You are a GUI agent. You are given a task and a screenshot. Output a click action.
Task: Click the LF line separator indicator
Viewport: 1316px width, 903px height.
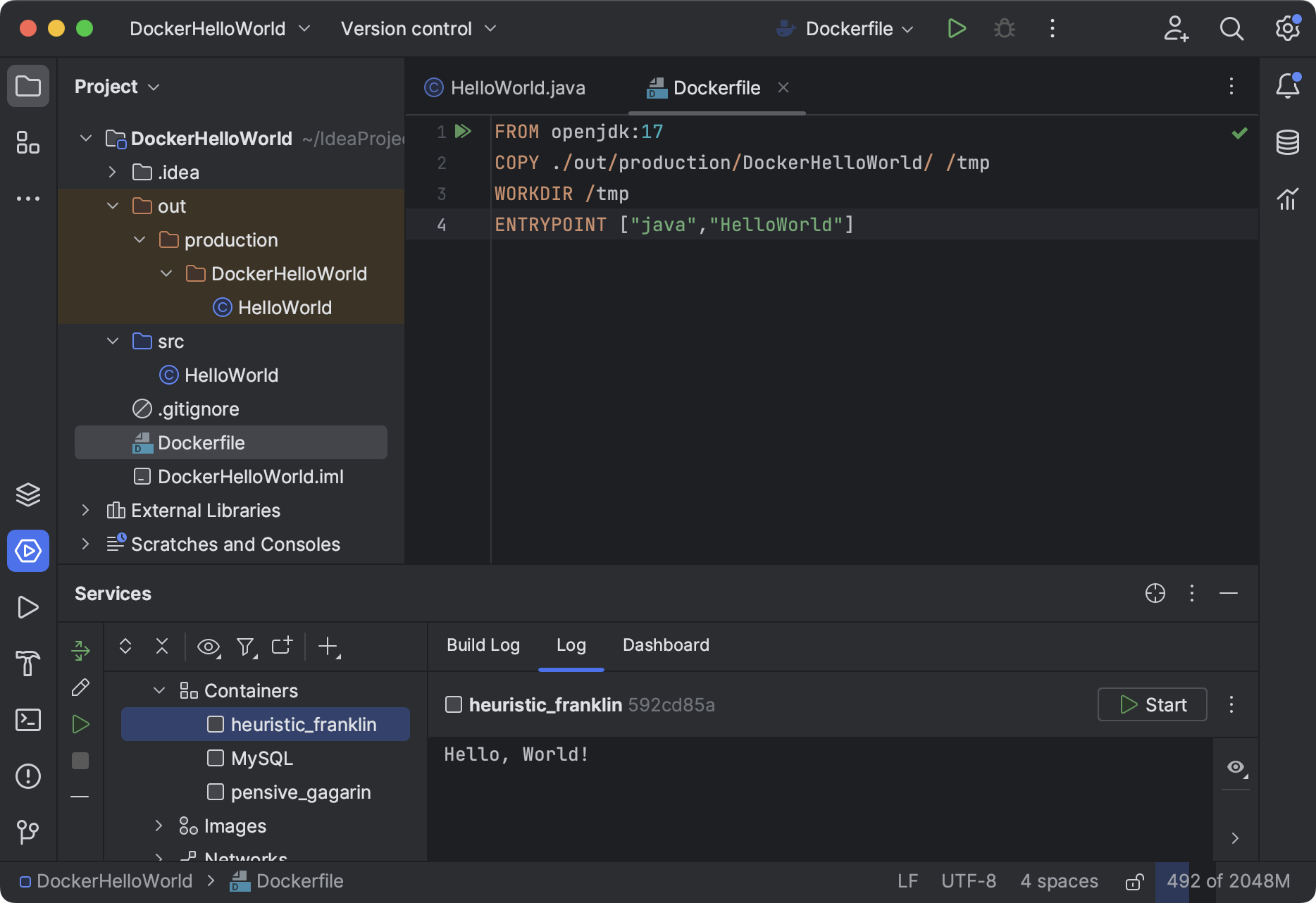click(x=908, y=880)
